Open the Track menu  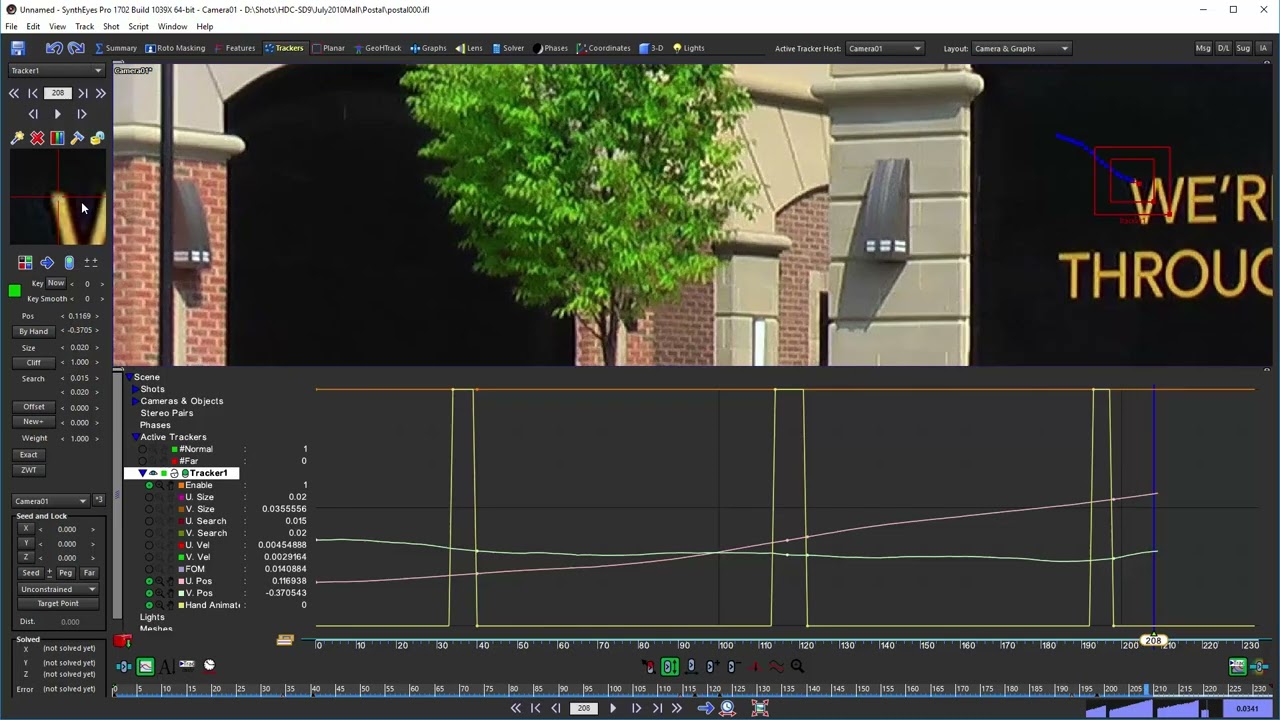pyautogui.click(x=84, y=27)
